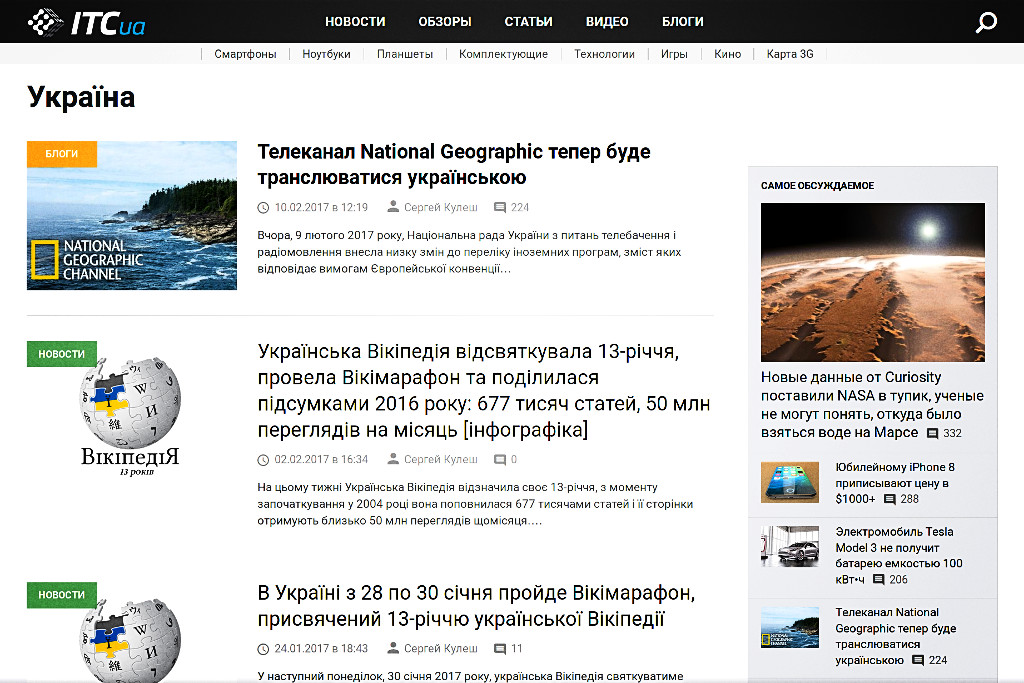The height and width of the screenshot is (683, 1024).
Task: Open the Mars surface image in sidebar
Action: (872, 282)
